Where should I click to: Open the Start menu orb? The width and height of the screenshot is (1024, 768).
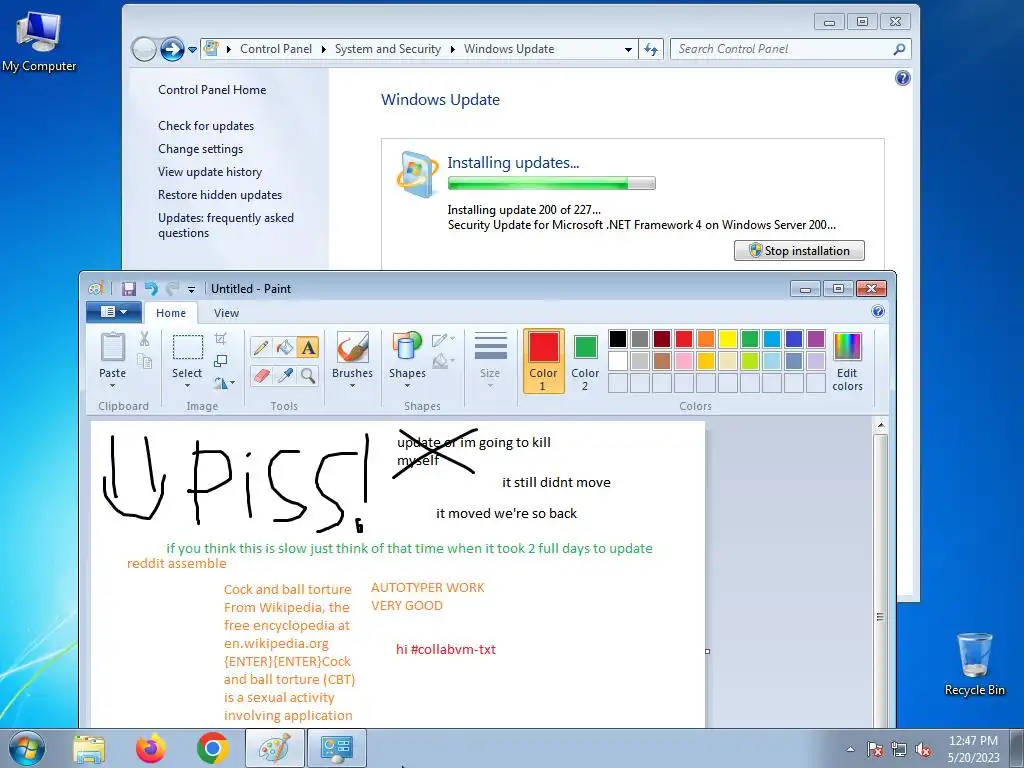pos(26,748)
